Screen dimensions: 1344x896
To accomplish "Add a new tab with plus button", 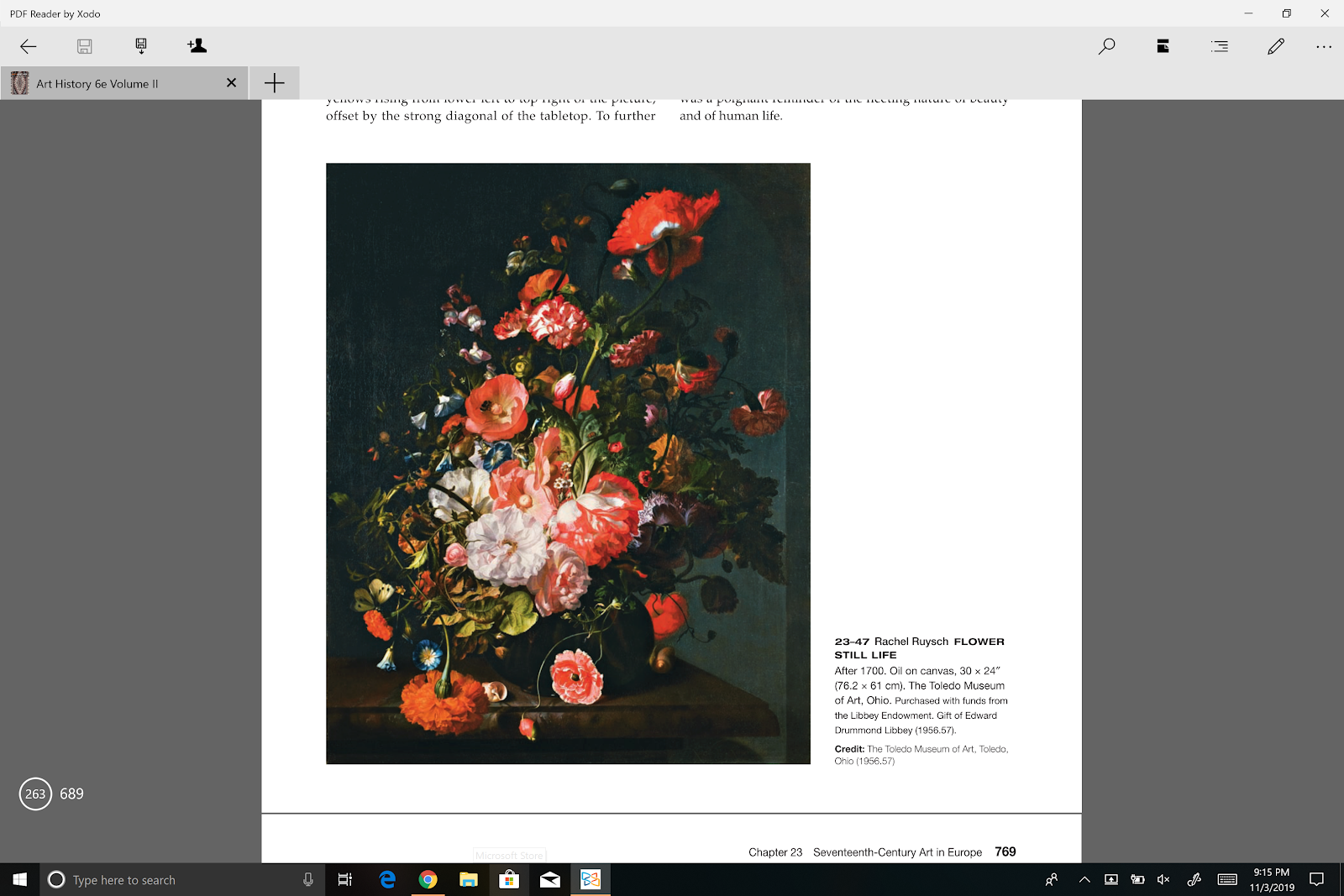I will [x=274, y=82].
